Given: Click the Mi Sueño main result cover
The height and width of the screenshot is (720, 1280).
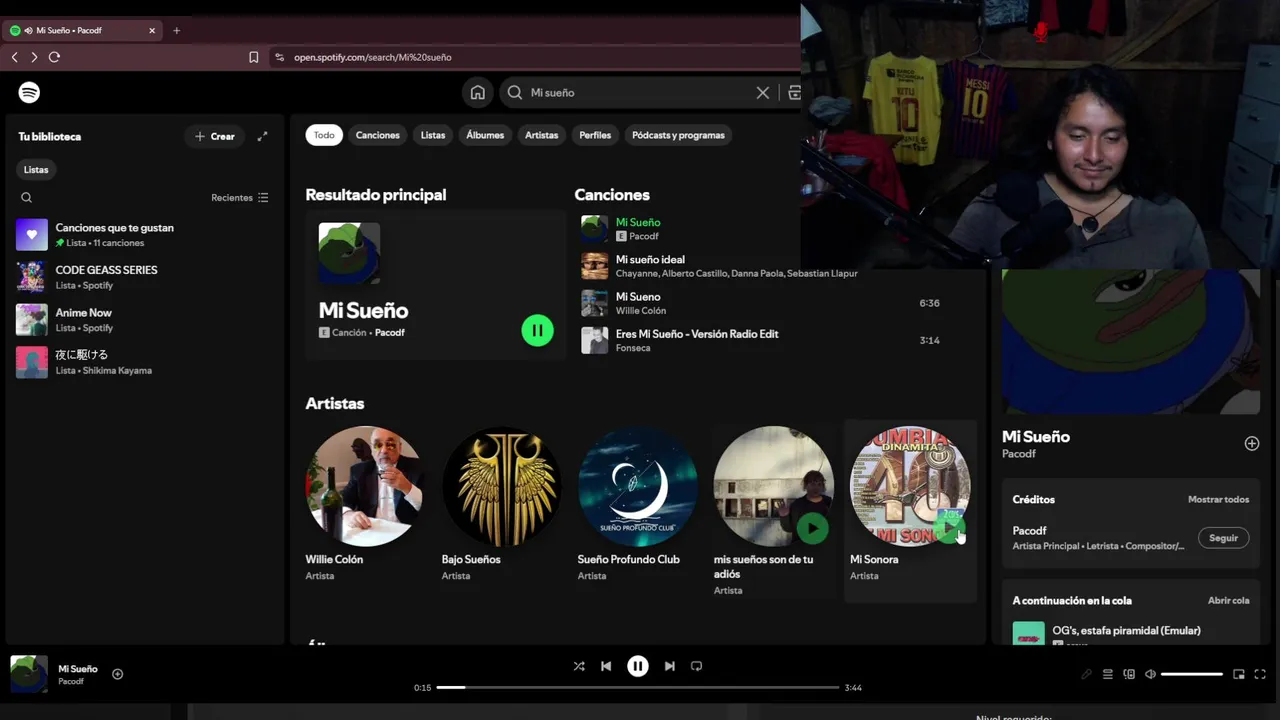Looking at the screenshot, I should pos(349,253).
